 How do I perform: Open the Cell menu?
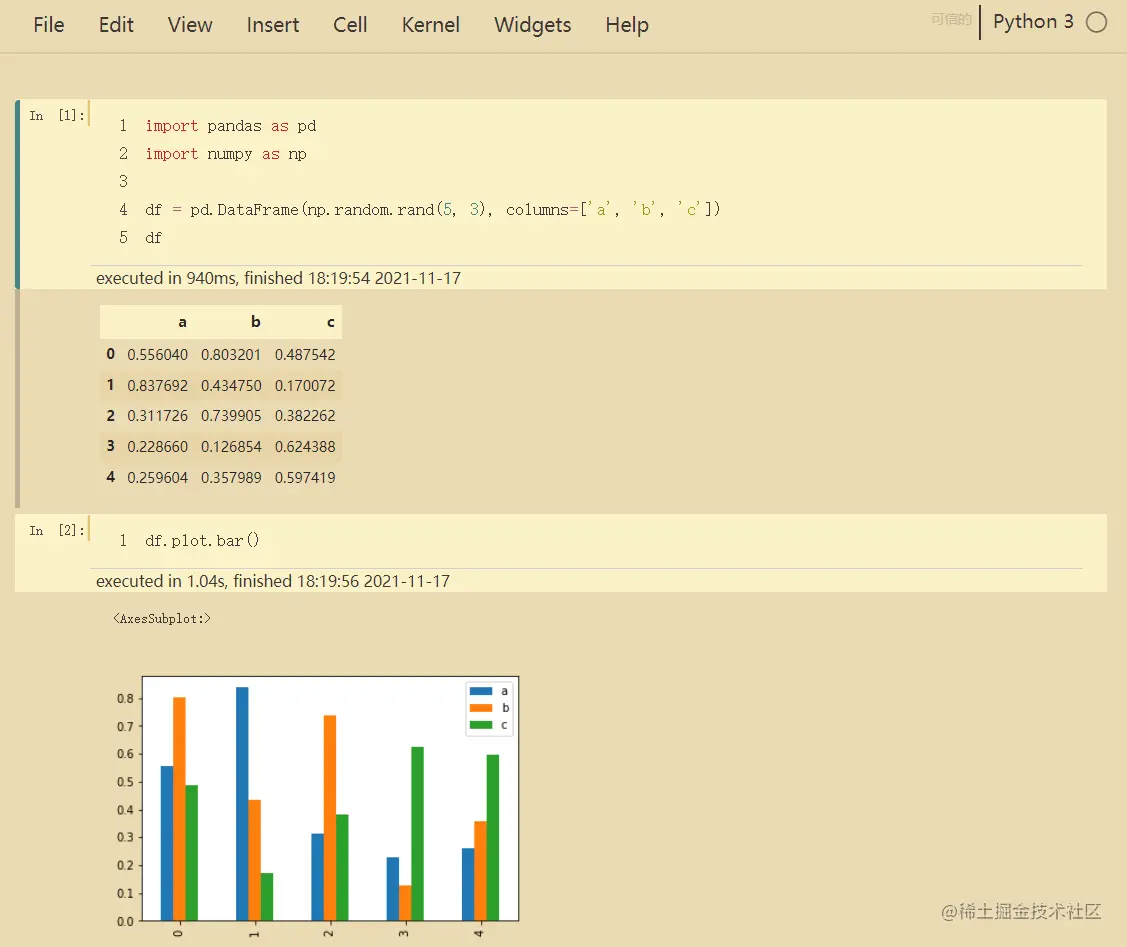click(350, 25)
